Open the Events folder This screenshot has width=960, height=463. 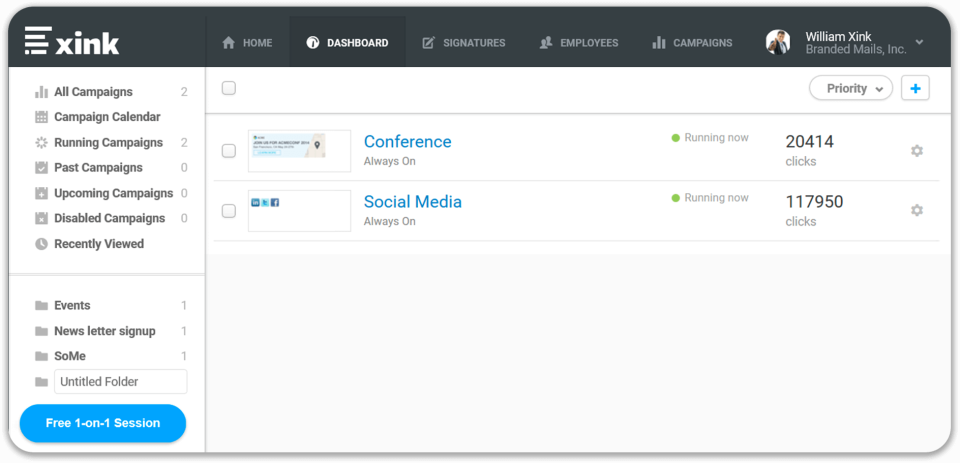pyautogui.click(x=72, y=306)
